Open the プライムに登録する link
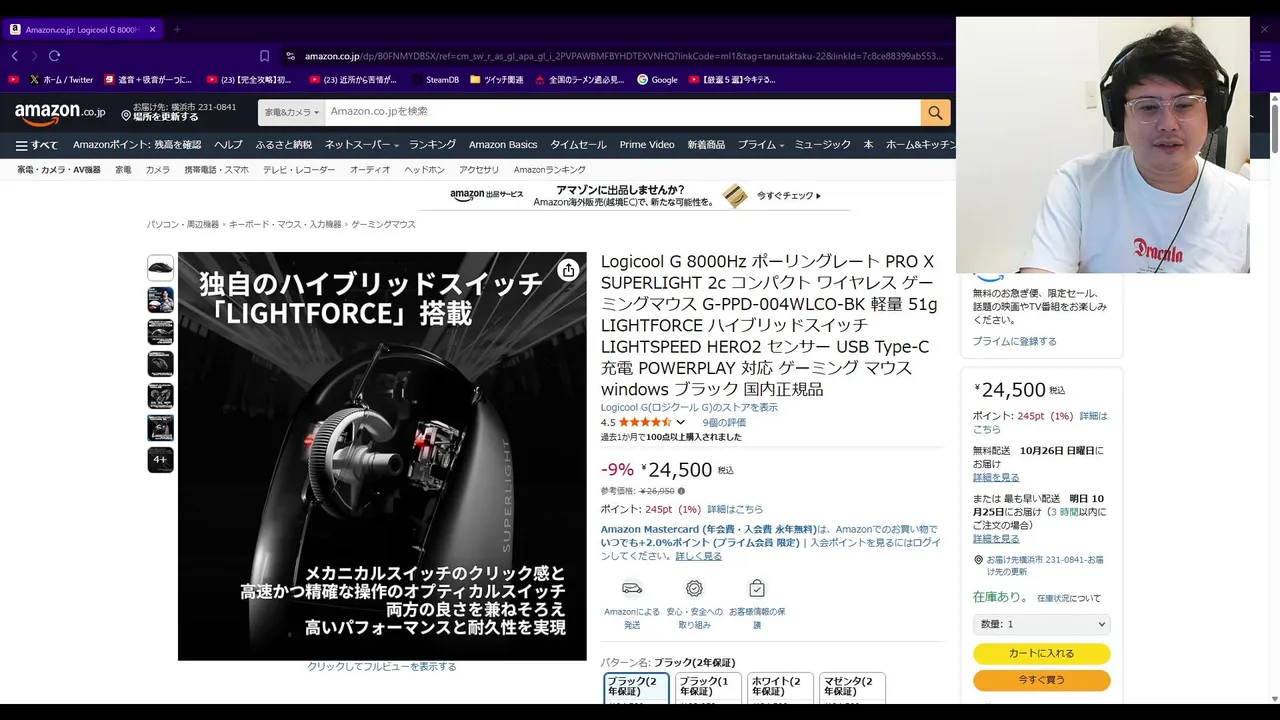This screenshot has width=1280, height=720. [x=1014, y=341]
